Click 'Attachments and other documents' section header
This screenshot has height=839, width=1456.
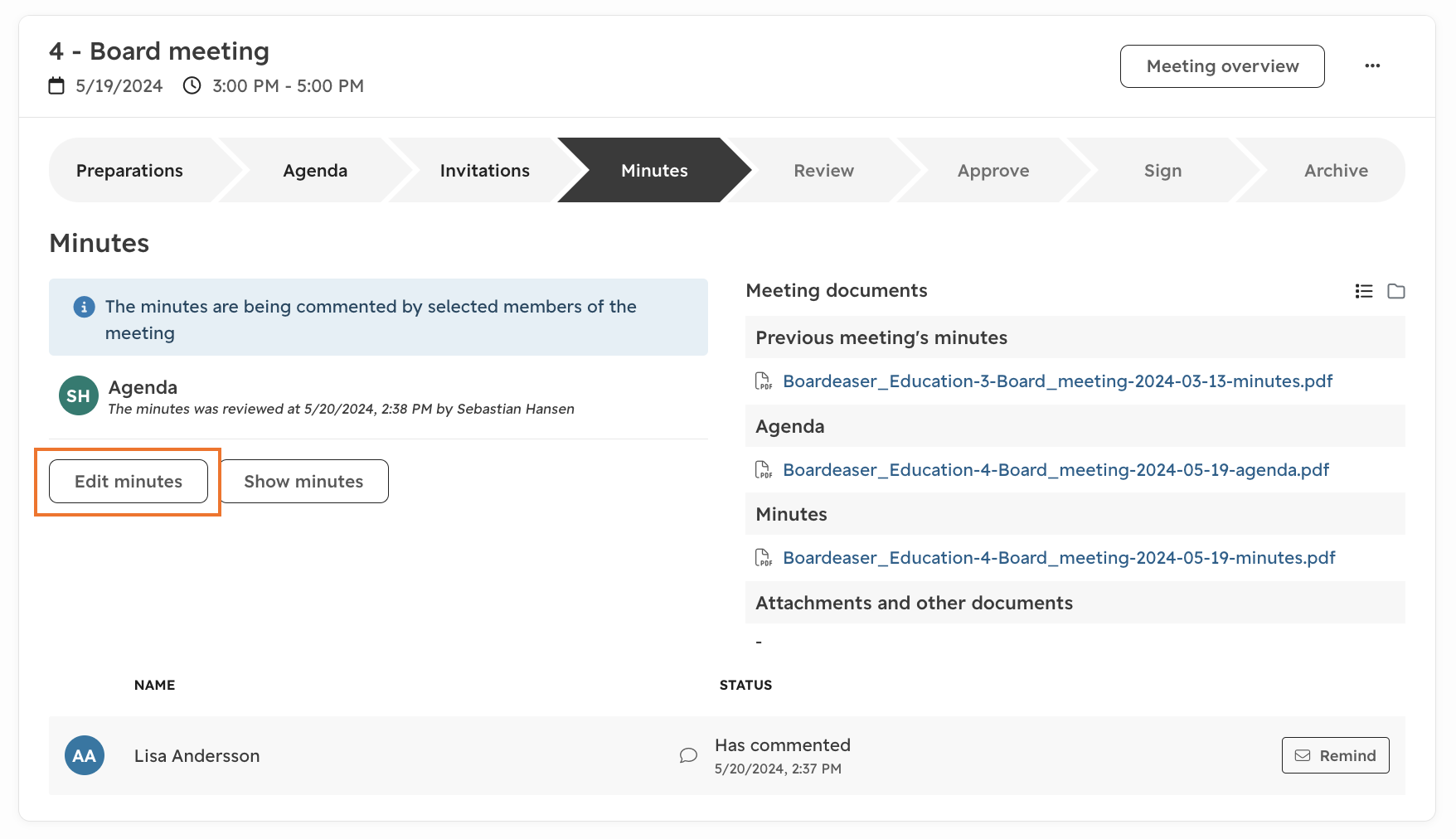(1075, 603)
